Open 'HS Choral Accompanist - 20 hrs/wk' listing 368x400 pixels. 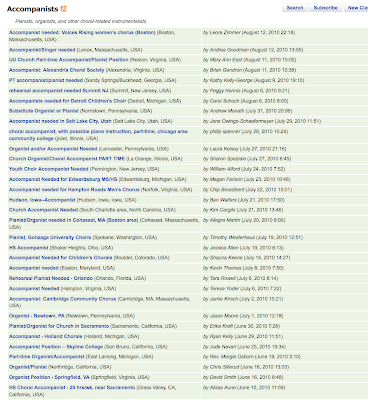pyautogui.click(x=72, y=388)
